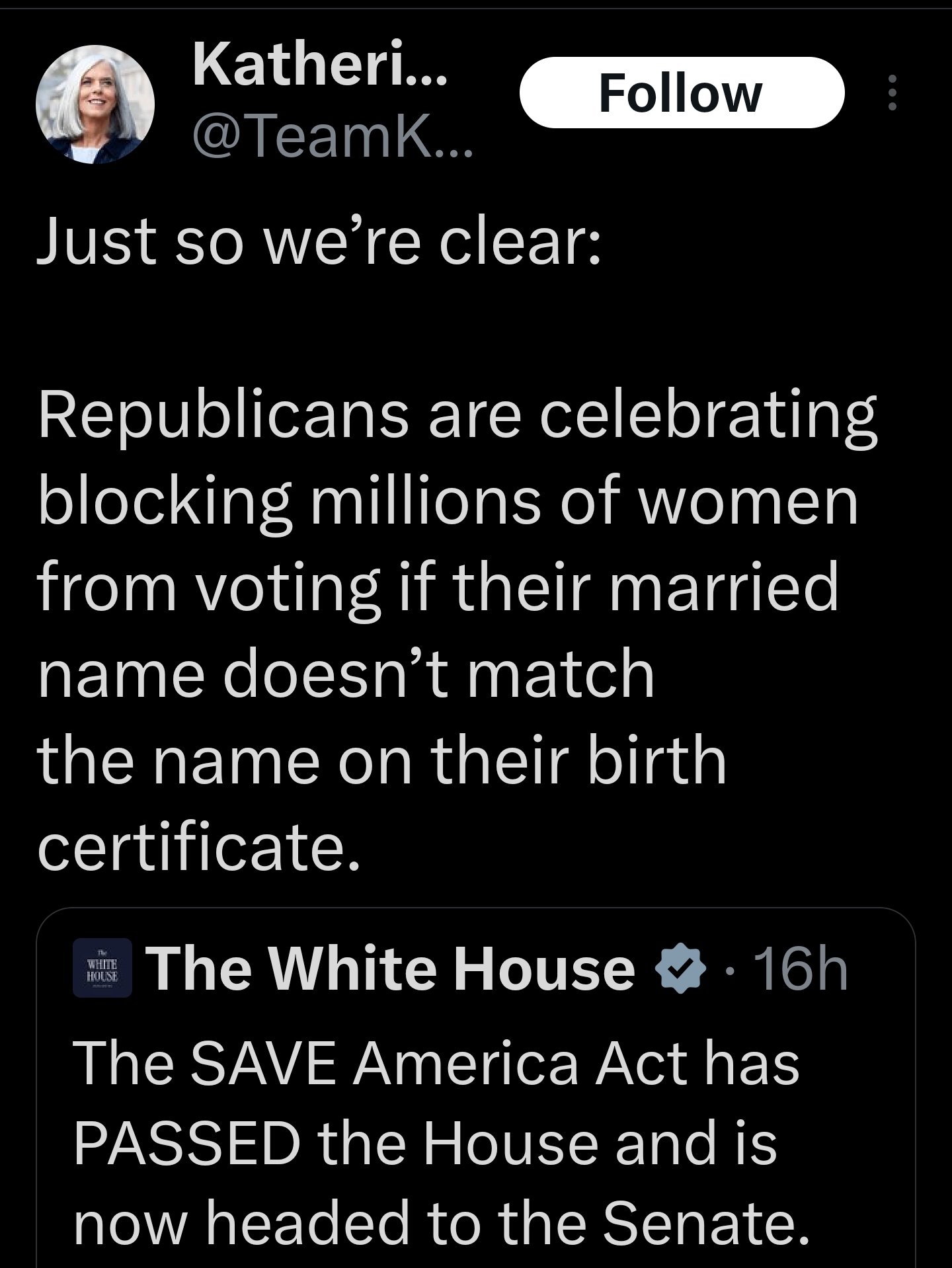Image resolution: width=952 pixels, height=1268 pixels.
Task: Click the dot separator before 16h
Action: click(x=729, y=971)
